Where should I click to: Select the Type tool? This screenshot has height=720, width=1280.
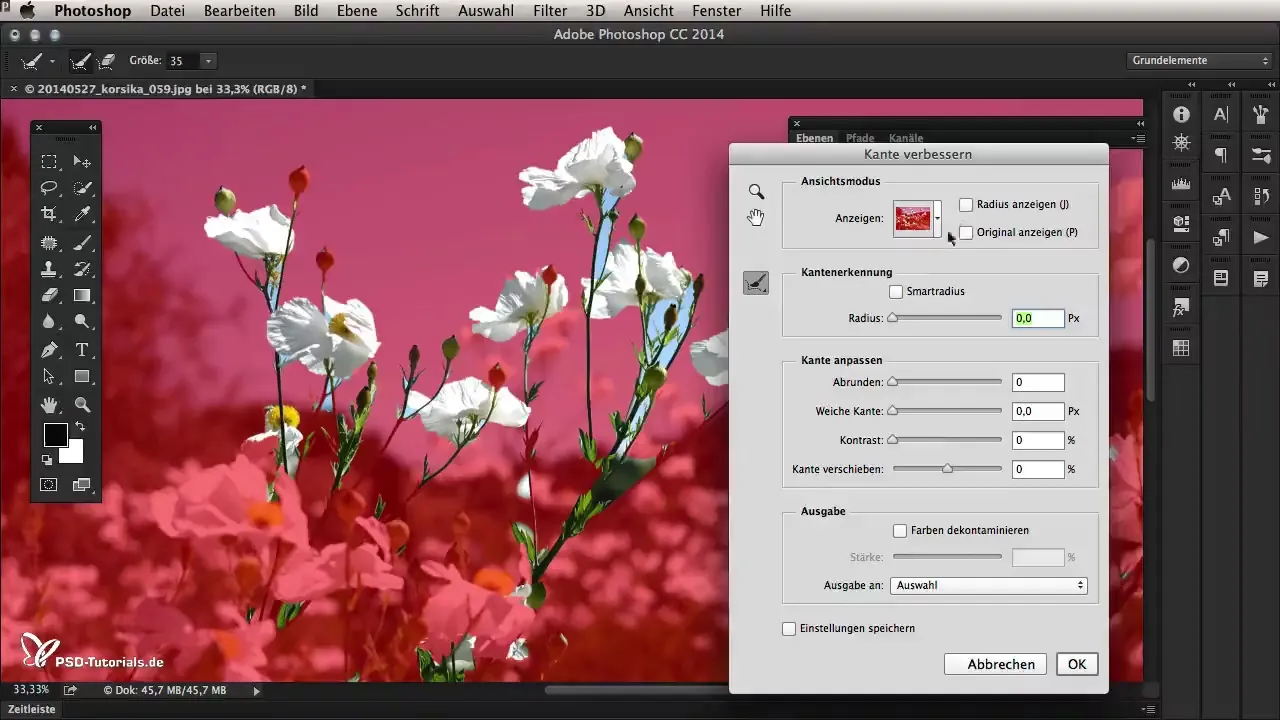pos(83,350)
